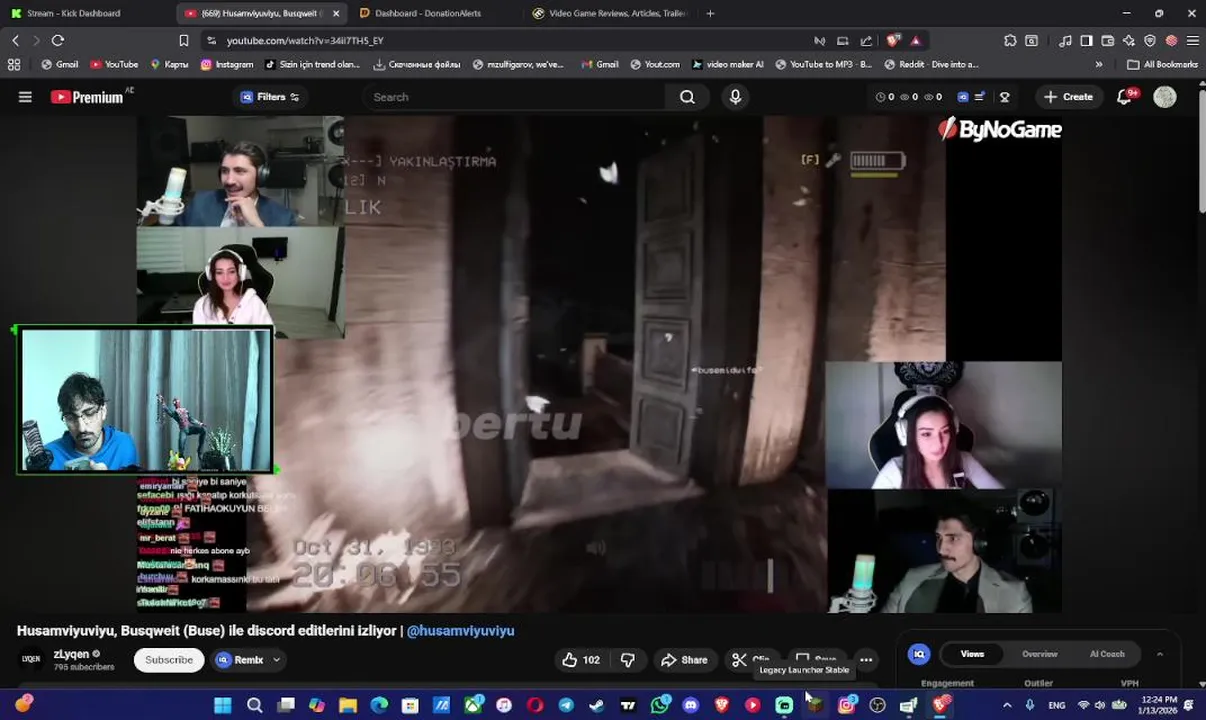Screen dimensions: 1206x720
Task: Open the Brave VPN shield icon
Action: coord(1150,40)
